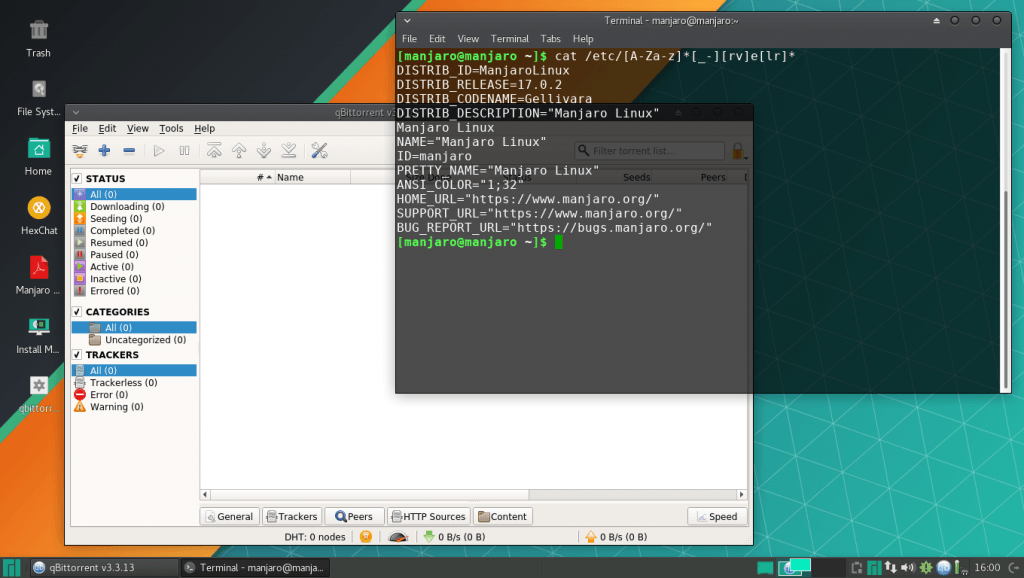
Task: Click the Move to Top queue icon
Action: click(x=214, y=151)
